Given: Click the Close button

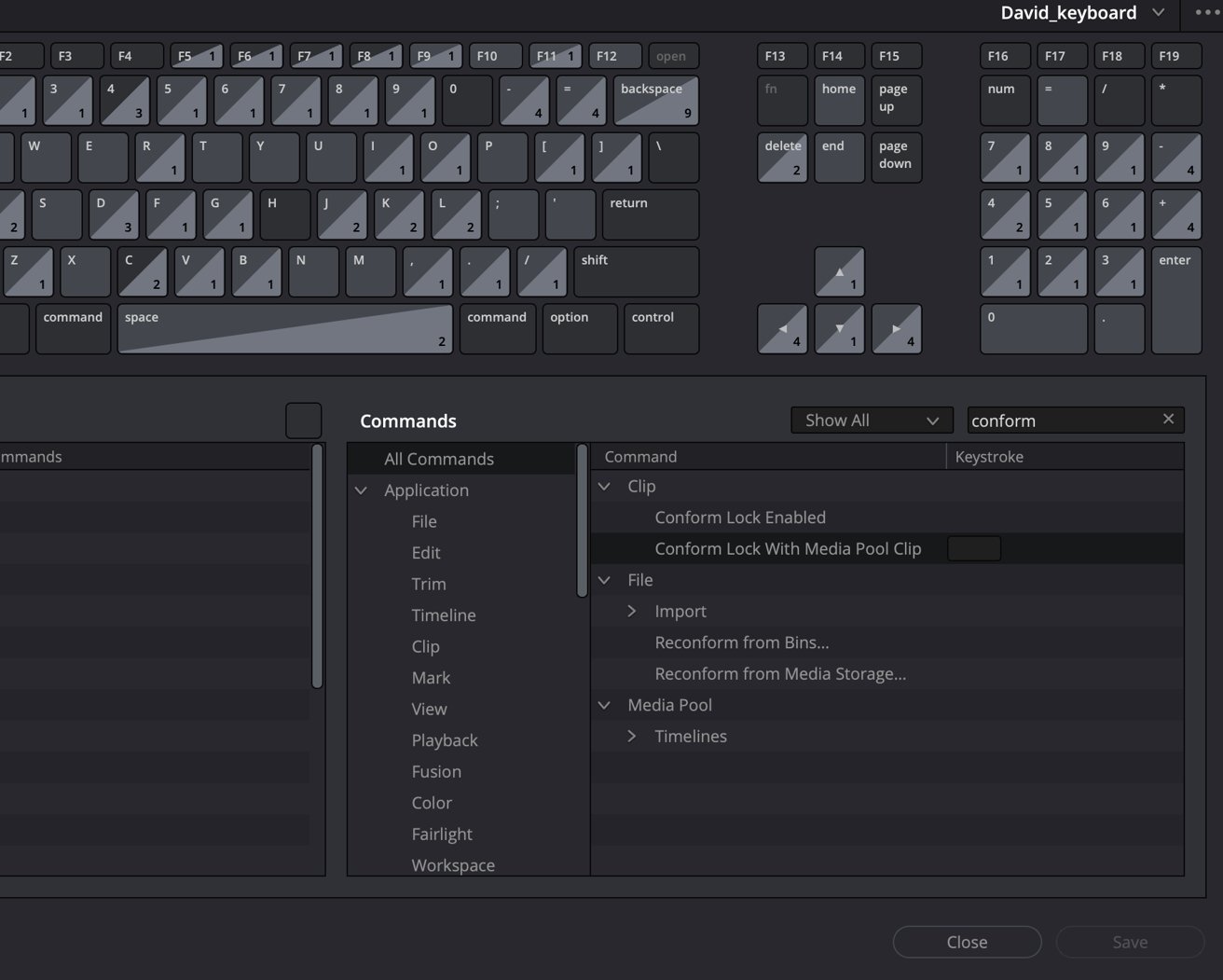Looking at the screenshot, I should 967,942.
